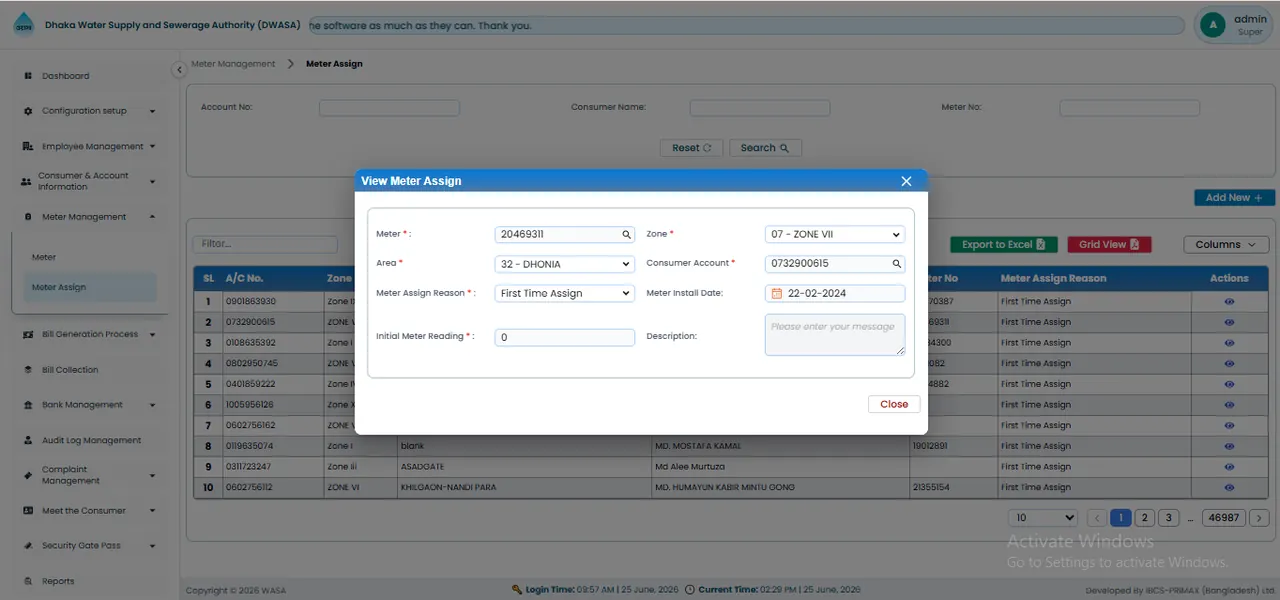Open the Area dropdown showing 32 - DHONIA
Image resolution: width=1280 pixels, height=600 pixels.
point(565,264)
